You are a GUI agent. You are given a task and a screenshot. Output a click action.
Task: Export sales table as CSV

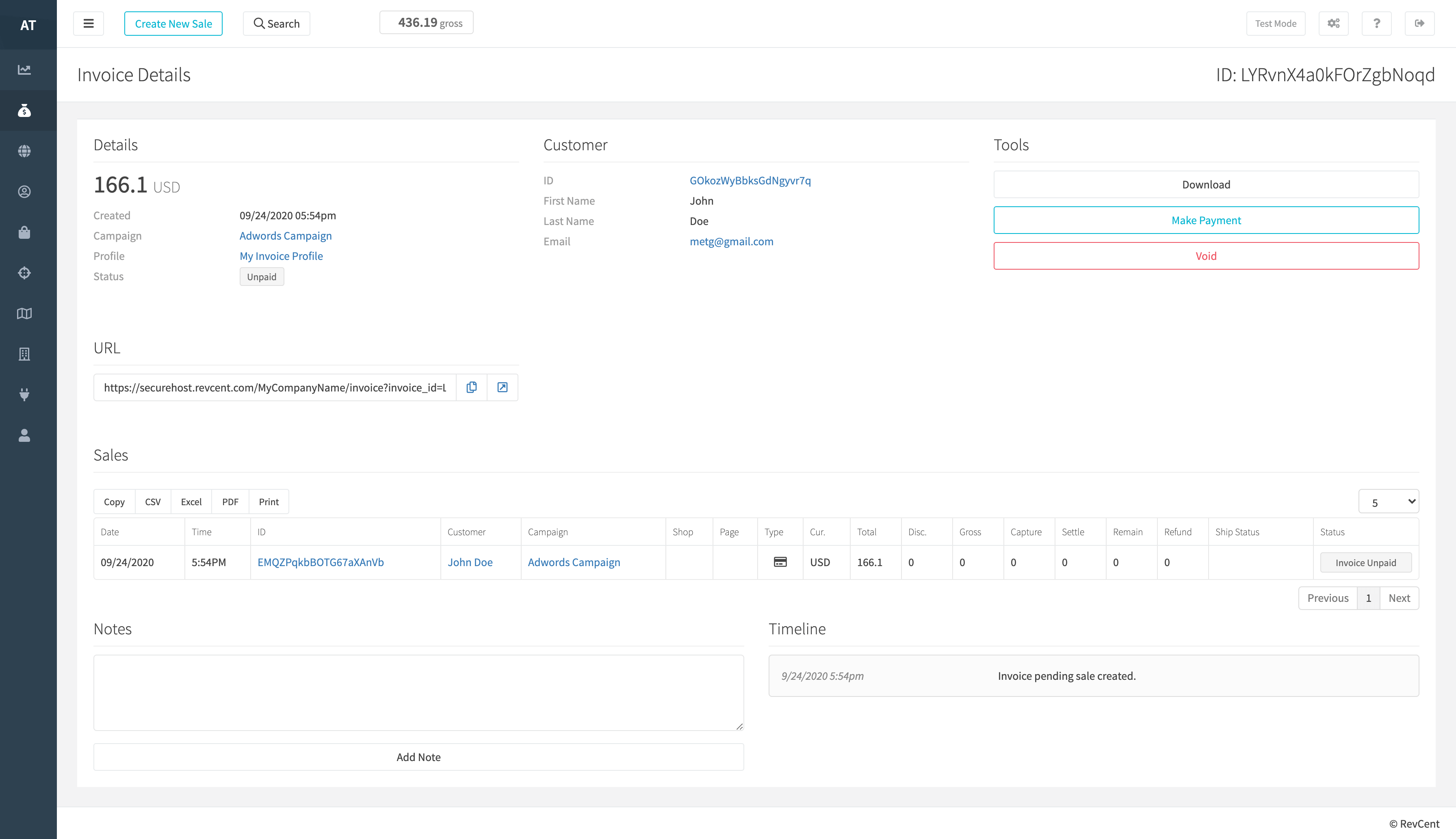pos(153,502)
